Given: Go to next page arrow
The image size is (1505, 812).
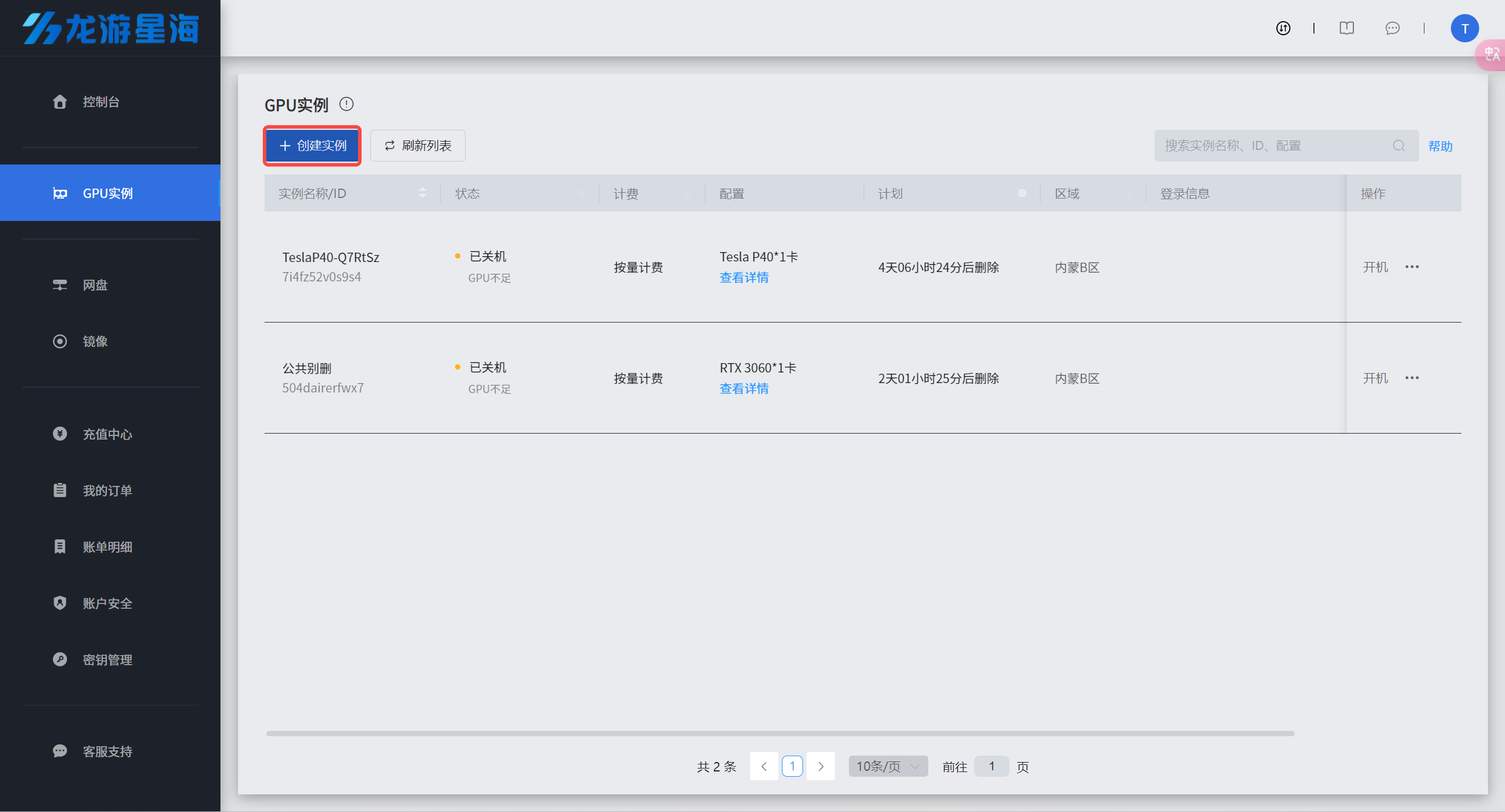Looking at the screenshot, I should 821,766.
